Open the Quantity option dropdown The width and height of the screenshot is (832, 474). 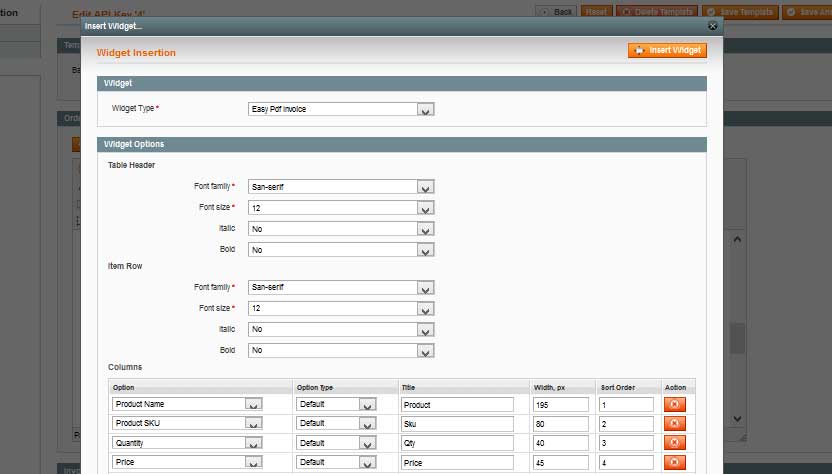click(x=187, y=443)
